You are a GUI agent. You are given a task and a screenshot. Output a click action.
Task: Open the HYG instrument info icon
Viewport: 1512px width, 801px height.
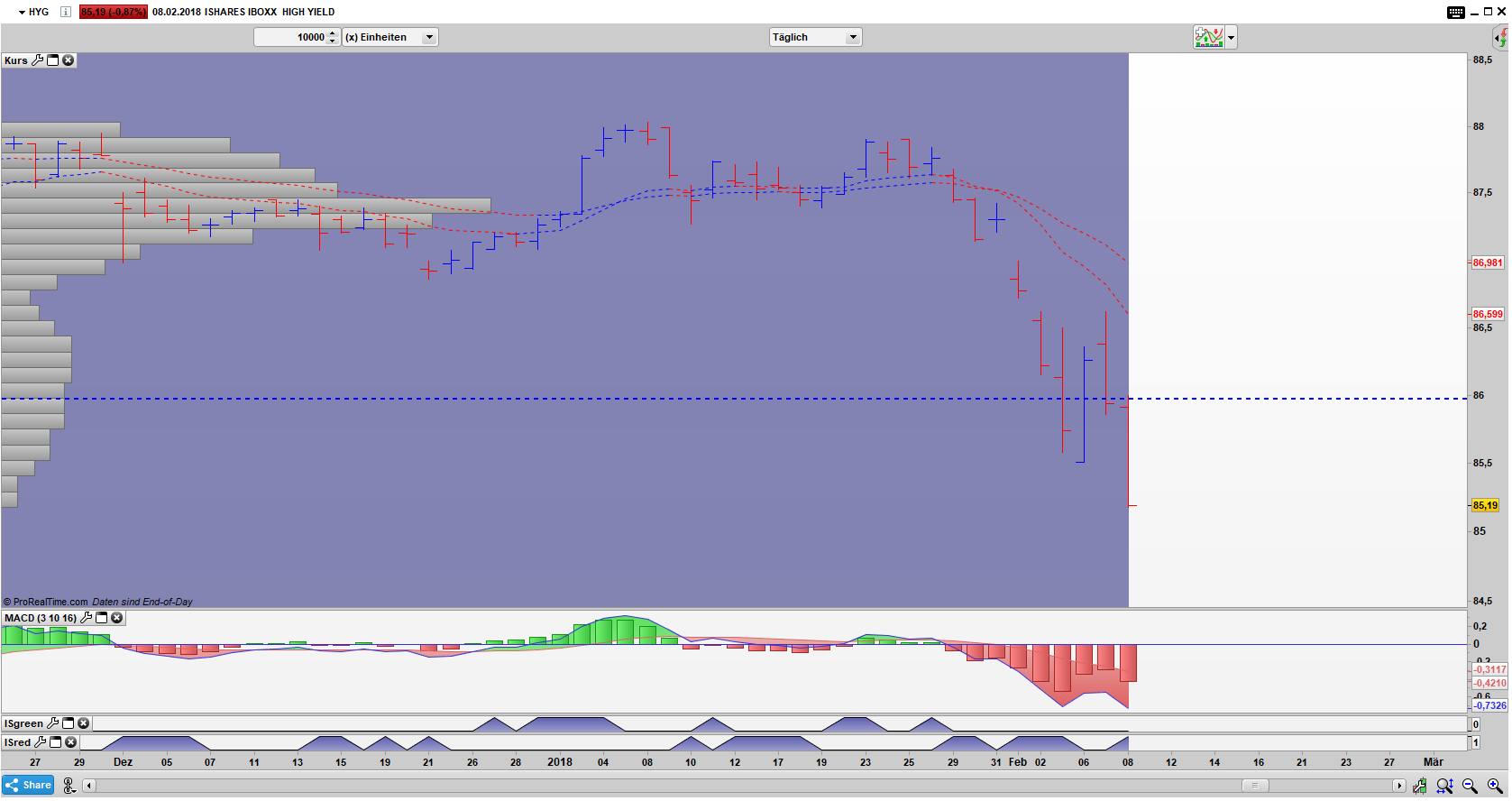pos(66,12)
